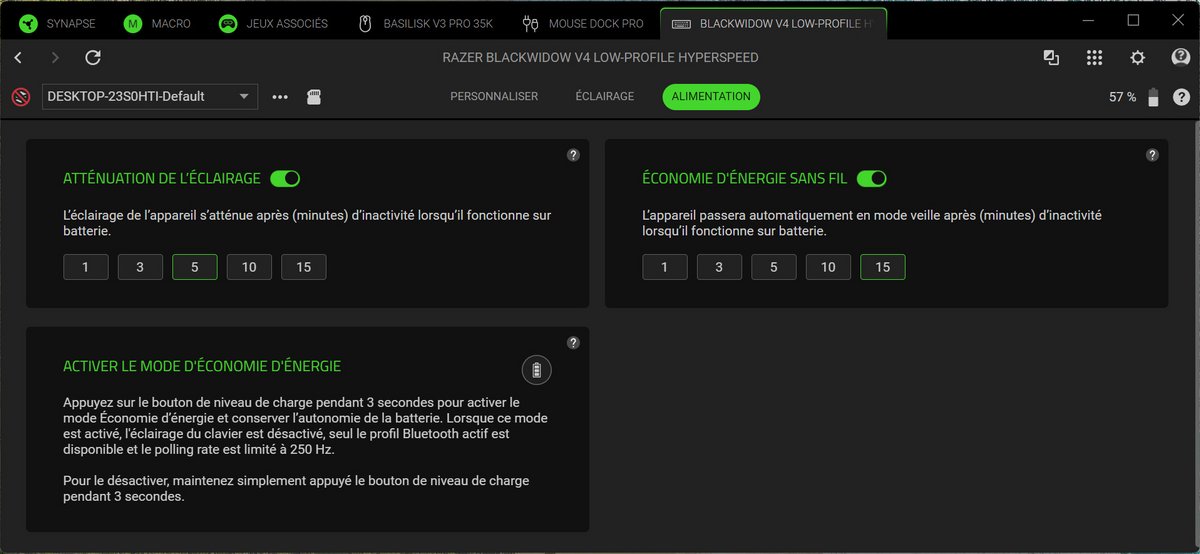This screenshot has width=1200, height=554.
Task: Switch to the Éclairage tab
Action: (x=604, y=97)
